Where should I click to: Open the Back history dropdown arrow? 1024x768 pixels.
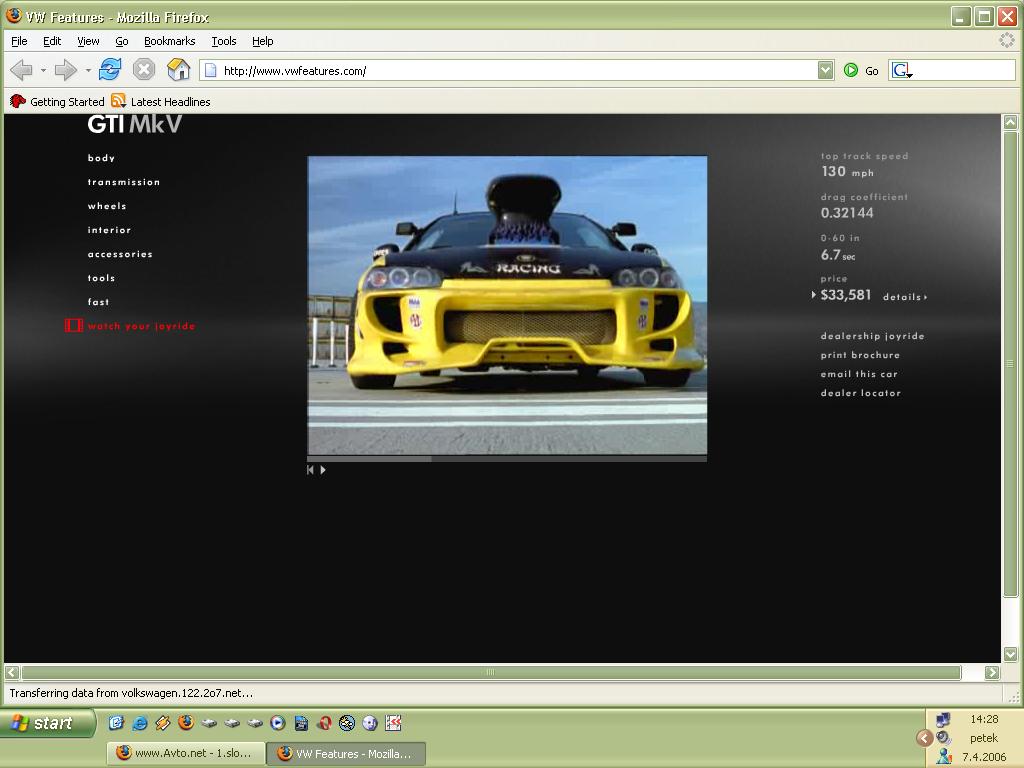(43, 70)
